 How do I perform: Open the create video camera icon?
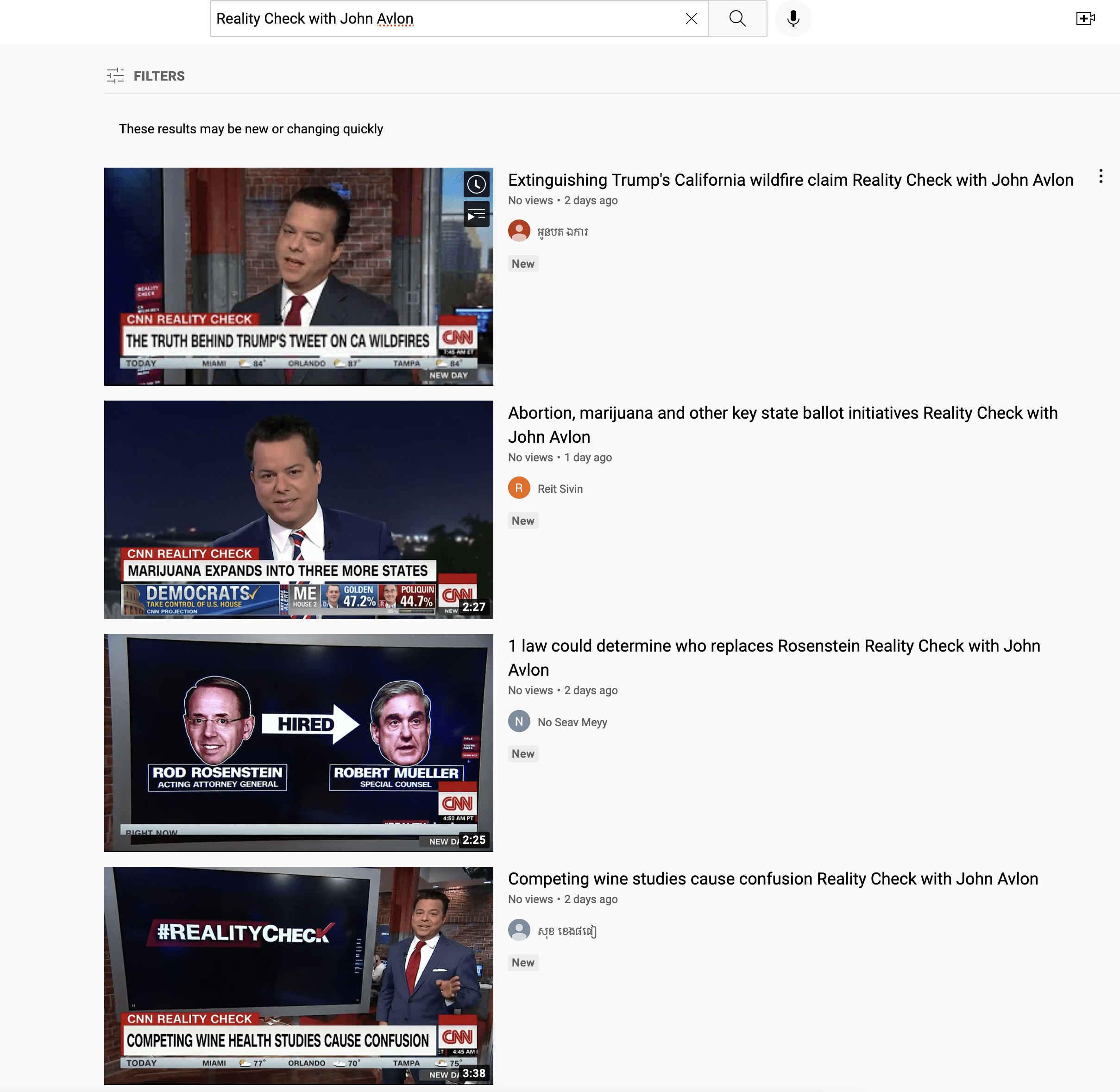[x=1085, y=19]
